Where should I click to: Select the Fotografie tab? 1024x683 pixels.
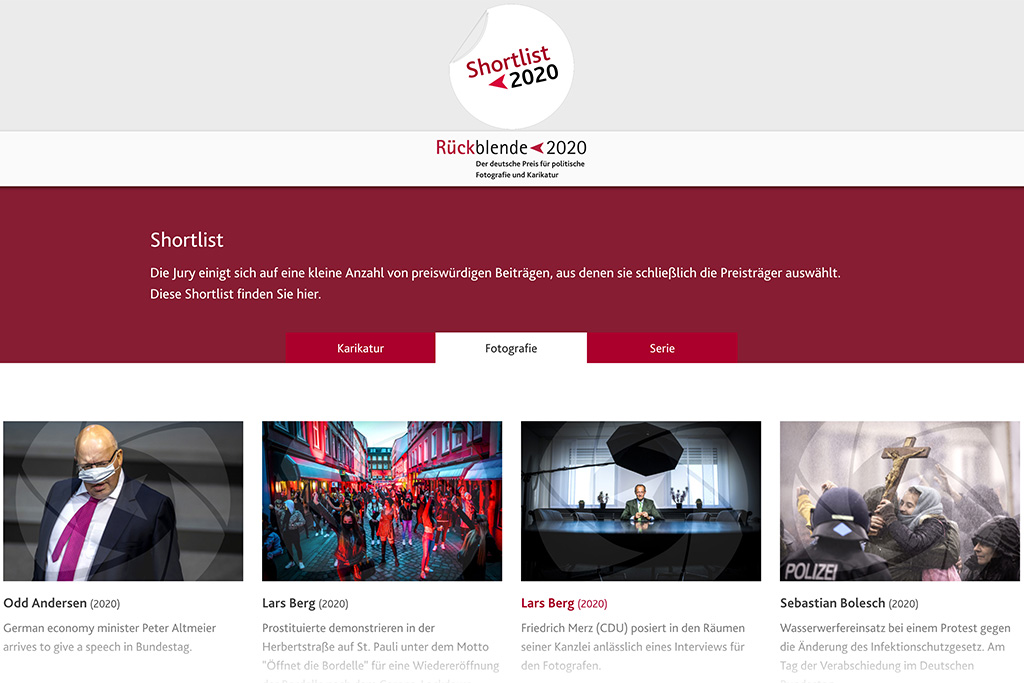[x=511, y=348]
